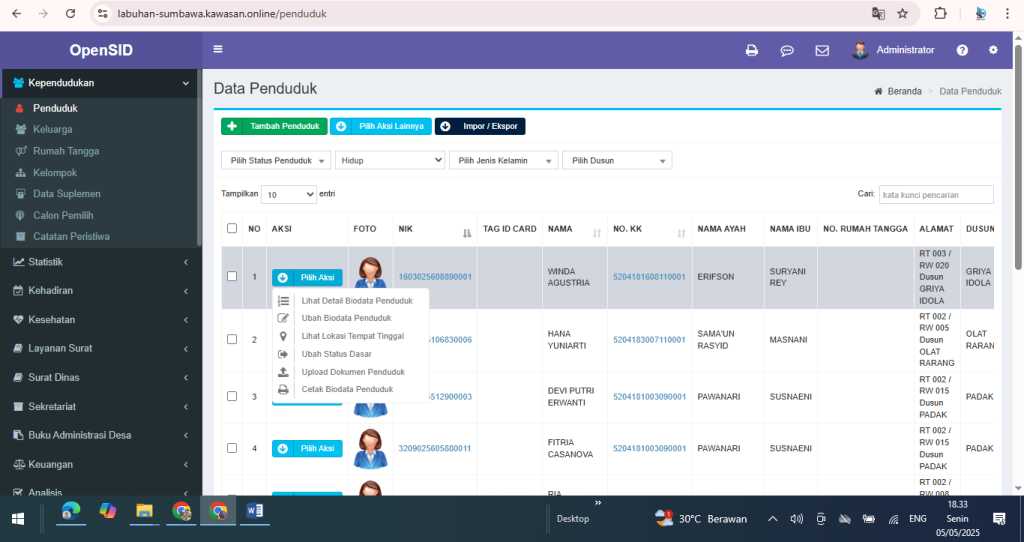Open the envelope mail icon in header
The height and width of the screenshot is (542, 1024).
point(822,50)
